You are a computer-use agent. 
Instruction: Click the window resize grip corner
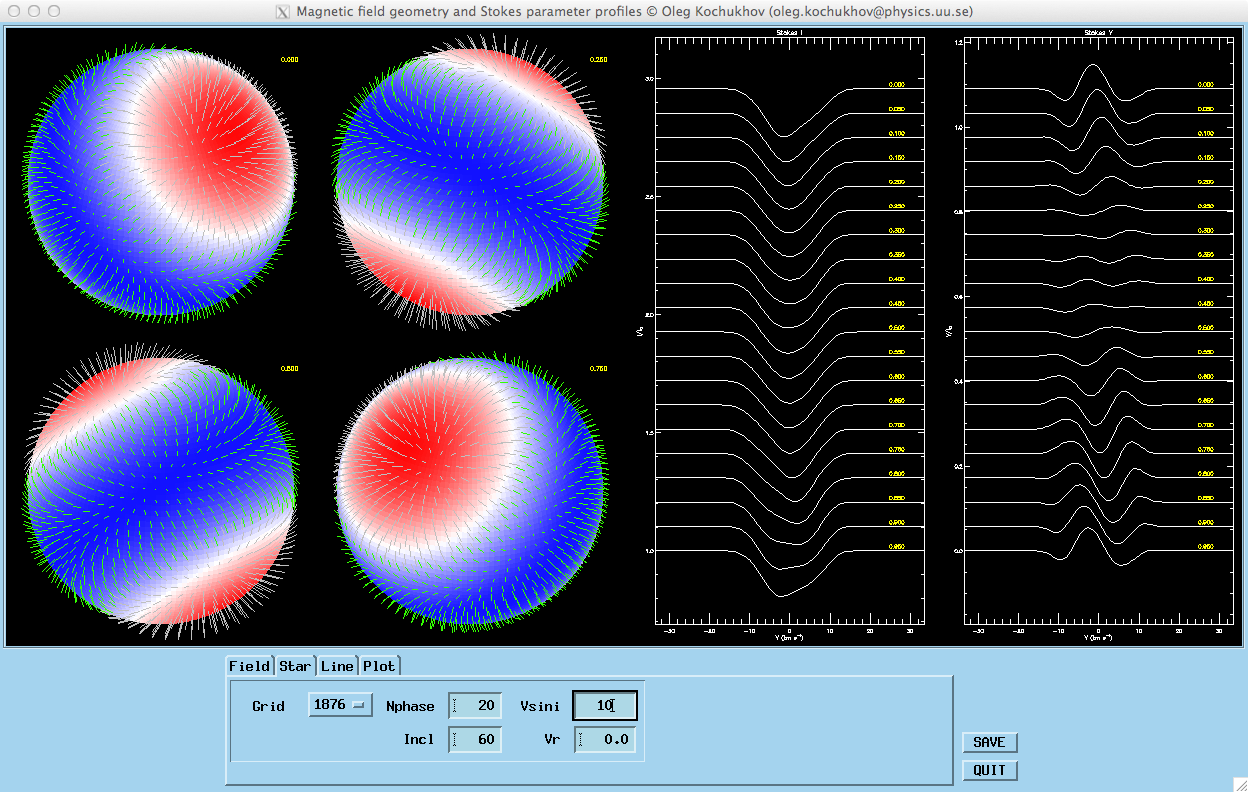(1238, 783)
